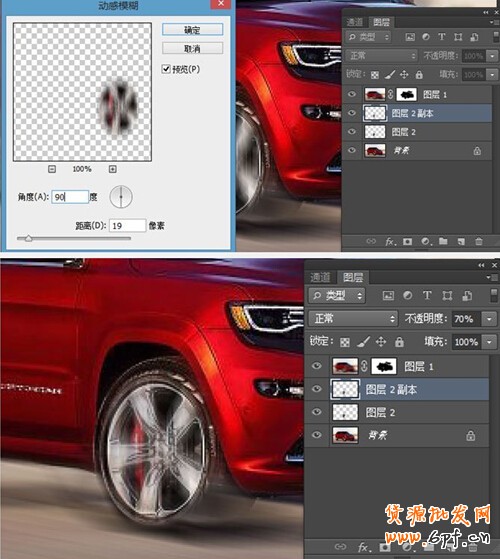Hide 图层 1 in upper layers panel

(352, 94)
